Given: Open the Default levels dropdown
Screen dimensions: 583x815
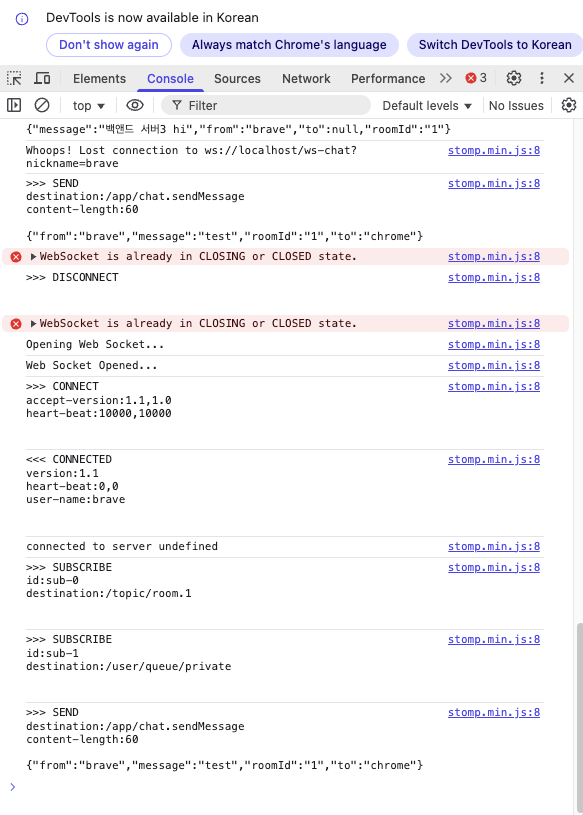Looking at the screenshot, I should [427, 106].
